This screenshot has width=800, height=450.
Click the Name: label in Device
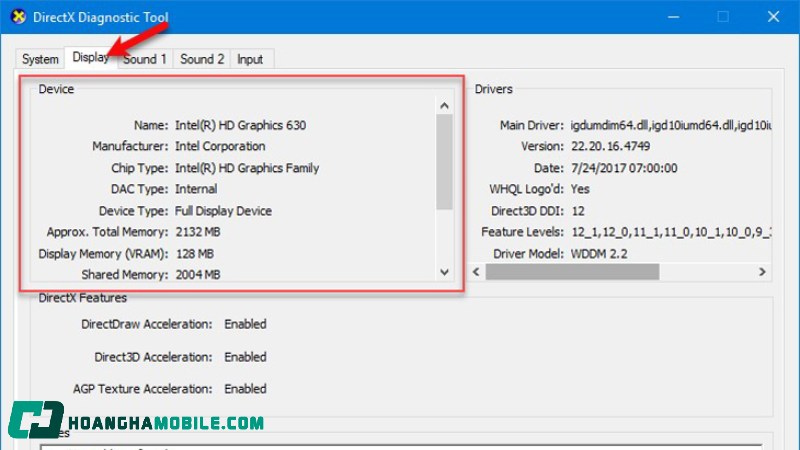click(x=151, y=126)
